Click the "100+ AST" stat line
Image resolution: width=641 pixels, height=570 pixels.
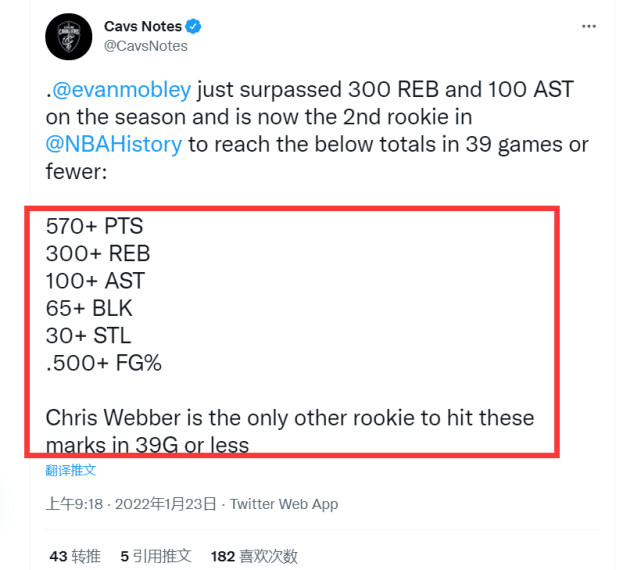(96, 281)
